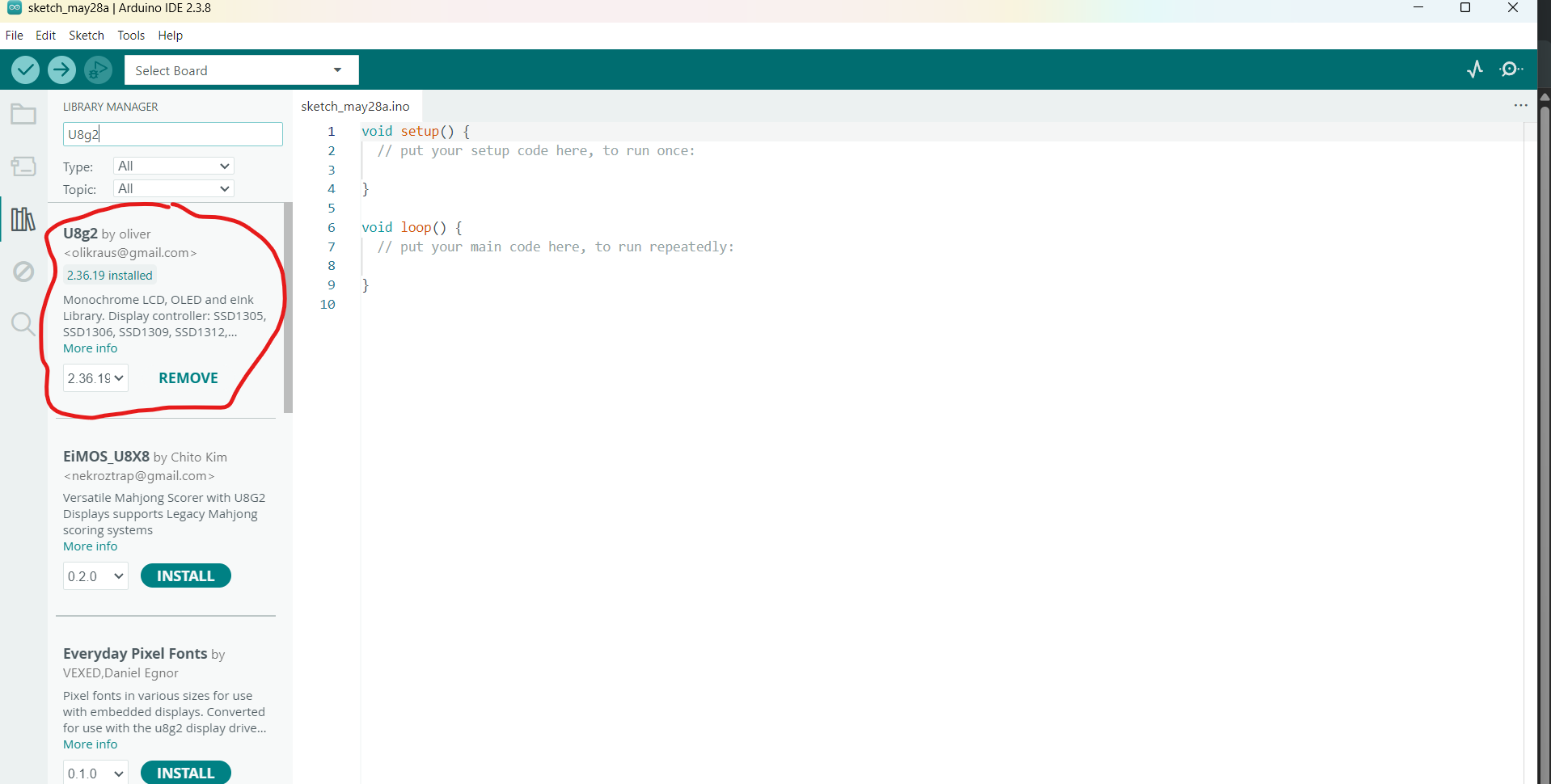Viewport: 1551px width, 784px height.
Task: Start debugging with the Debug icon
Action: coord(98,70)
